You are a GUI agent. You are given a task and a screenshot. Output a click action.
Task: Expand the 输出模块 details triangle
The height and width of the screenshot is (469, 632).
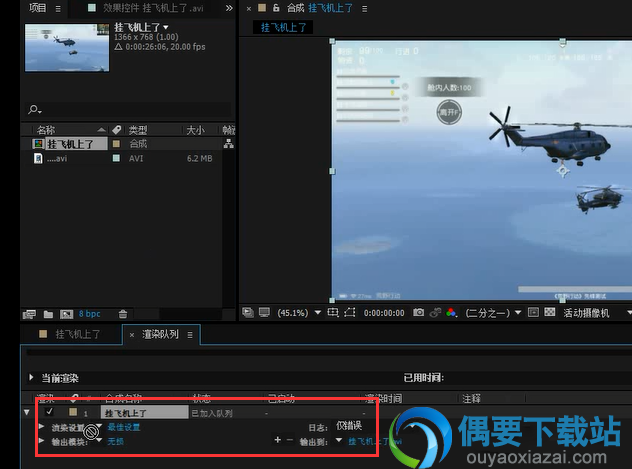(41, 440)
